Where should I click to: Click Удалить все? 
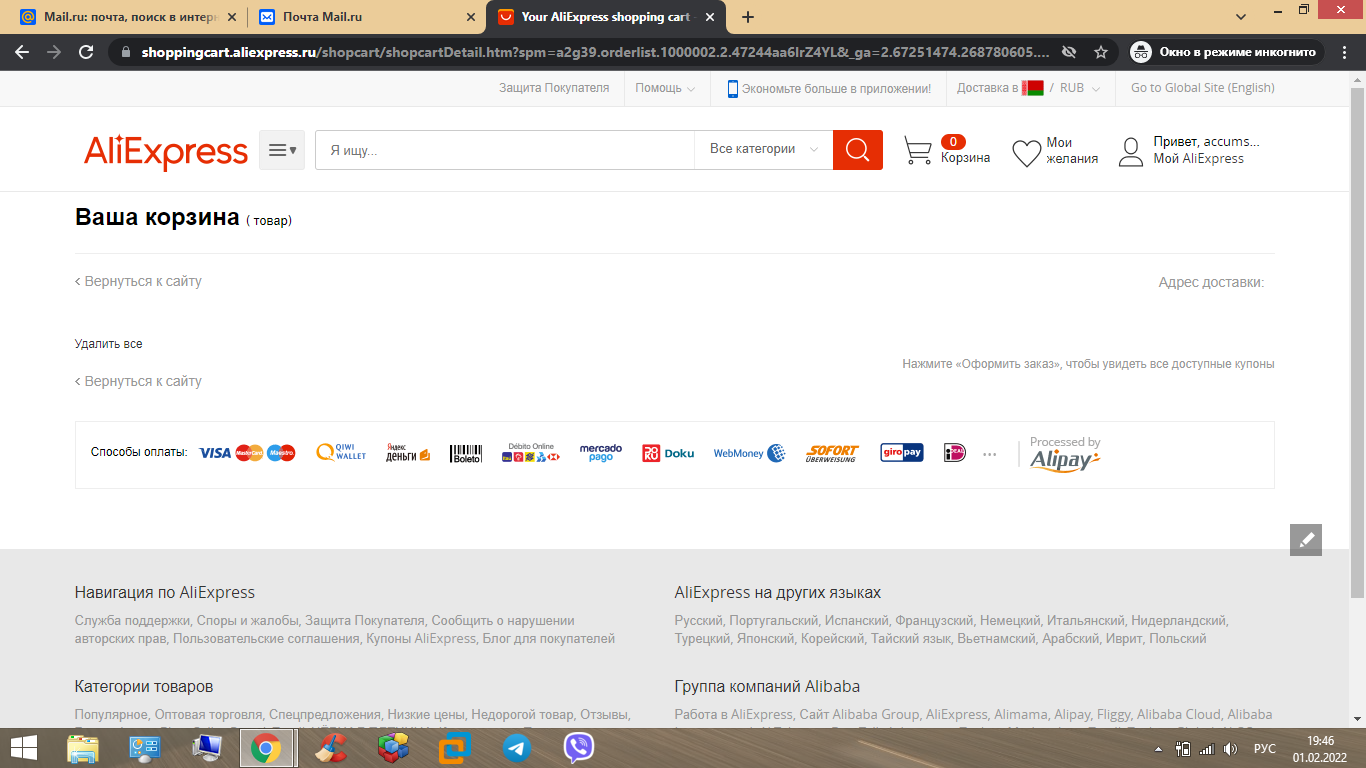click(x=109, y=344)
